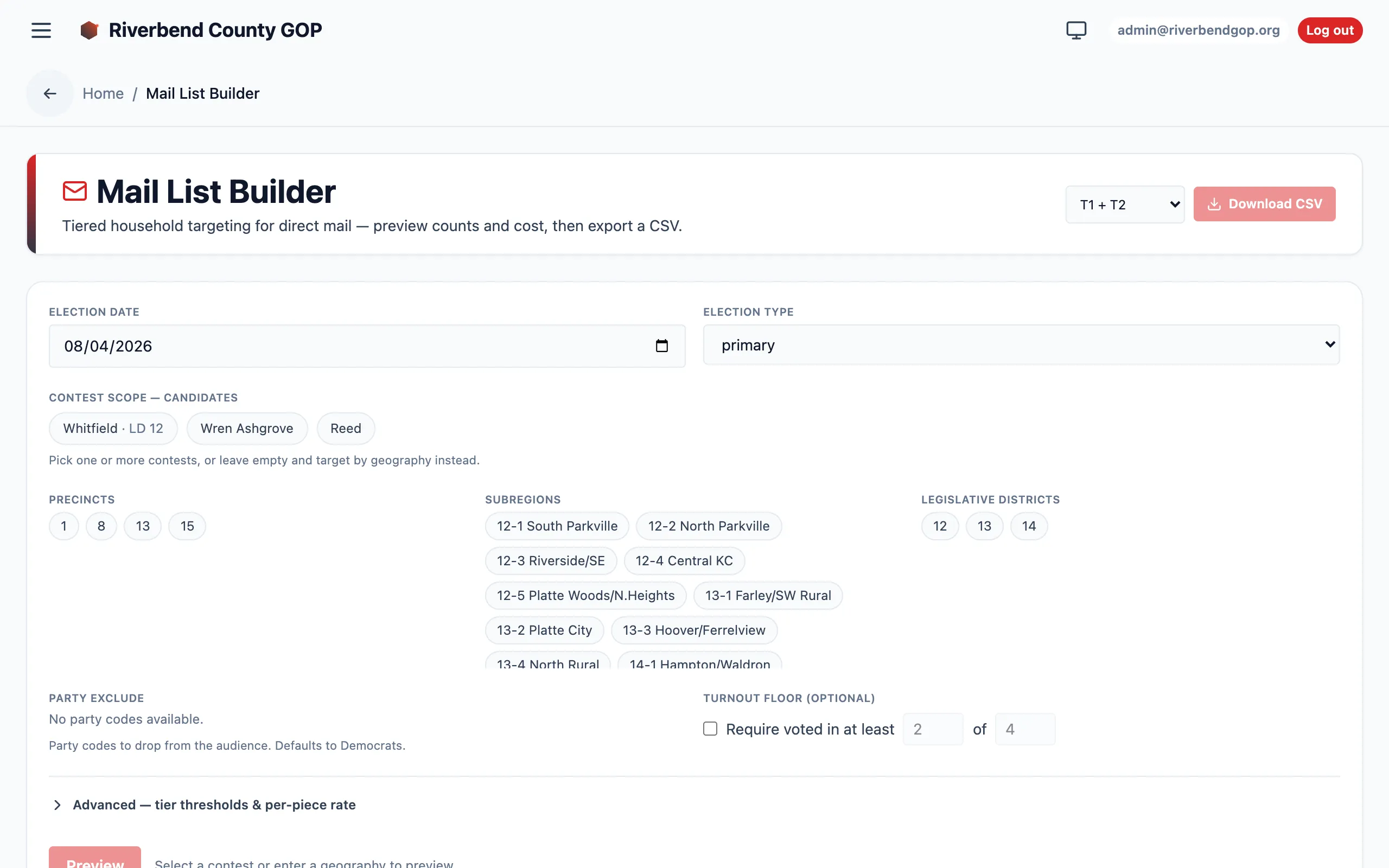1389x868 pixels.
Task: Select legislative district 14 chip
Action: [1029, 526]
